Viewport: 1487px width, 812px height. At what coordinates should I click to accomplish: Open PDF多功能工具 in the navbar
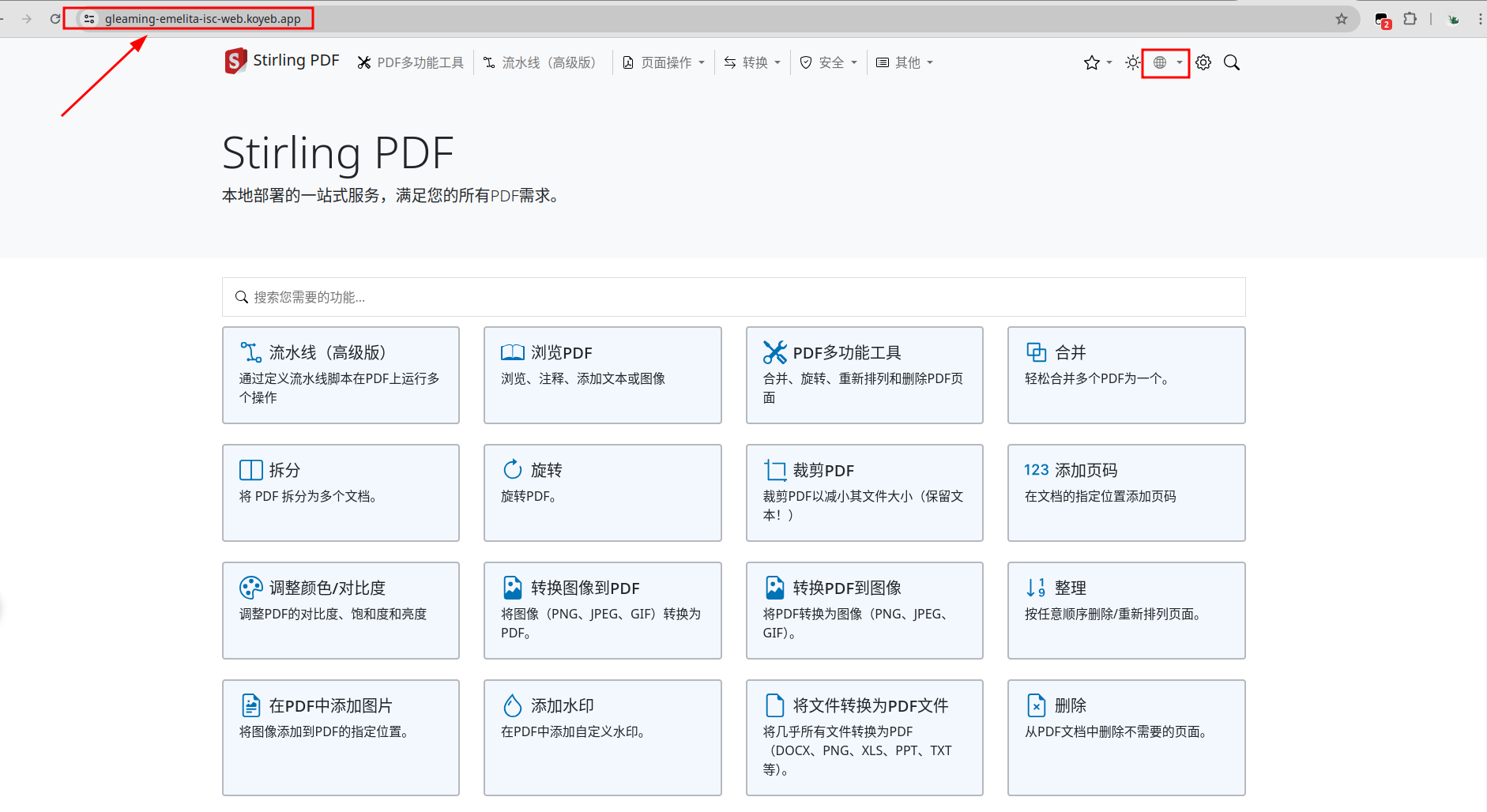click(x=411, y=62)
